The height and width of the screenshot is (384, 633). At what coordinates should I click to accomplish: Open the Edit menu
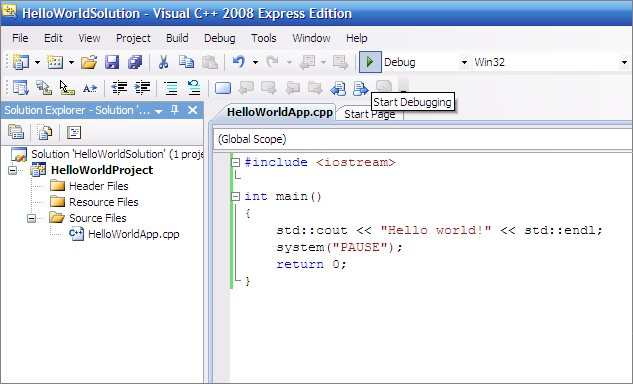click(x=53, y=38)
